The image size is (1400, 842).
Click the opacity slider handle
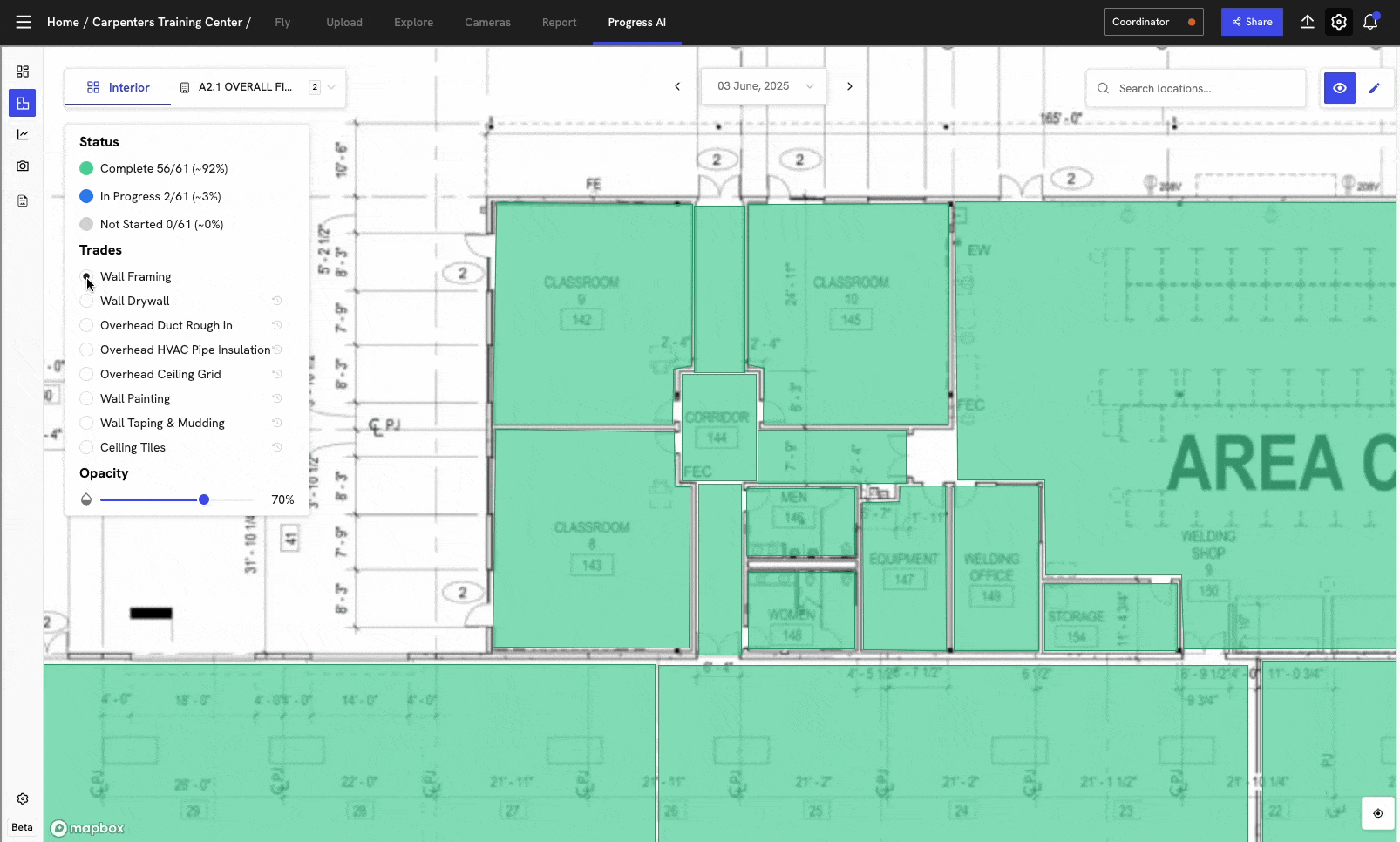click(204, 499)
